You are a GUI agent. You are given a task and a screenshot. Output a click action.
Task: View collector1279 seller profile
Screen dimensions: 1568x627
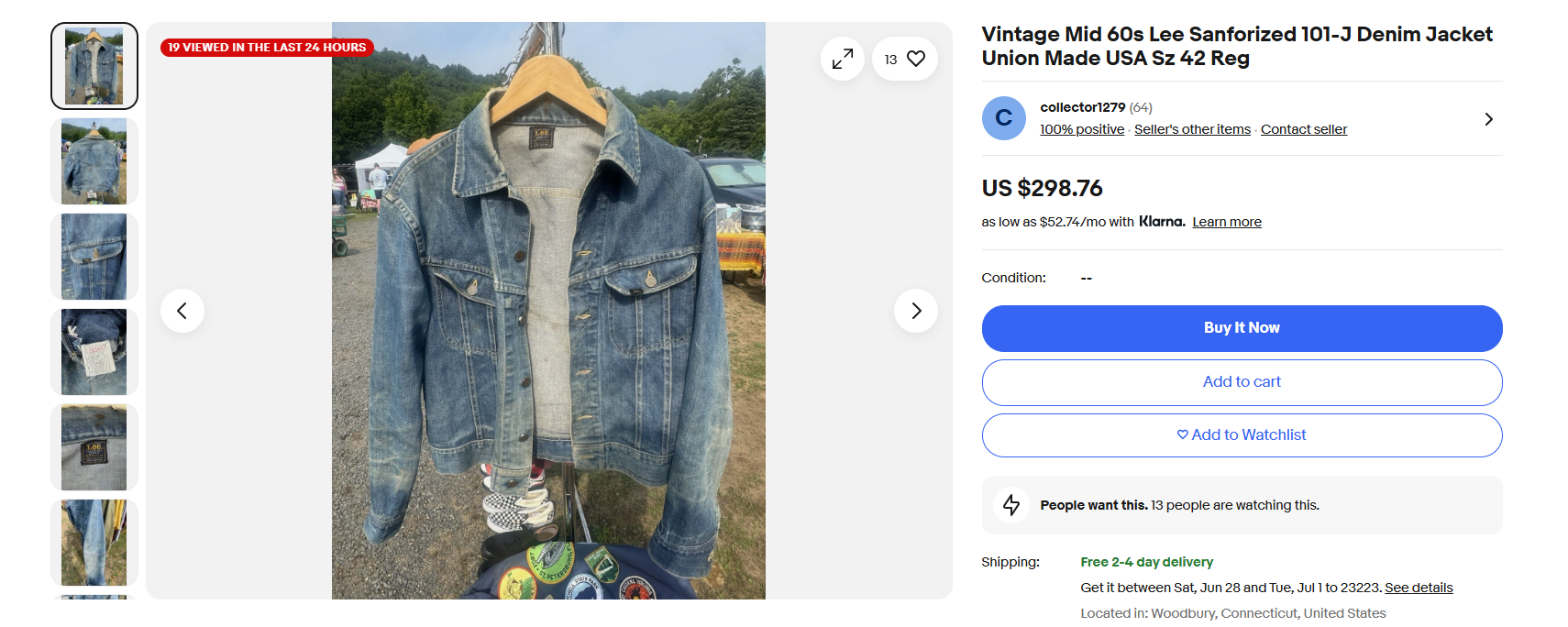(x=1082, y=106)
